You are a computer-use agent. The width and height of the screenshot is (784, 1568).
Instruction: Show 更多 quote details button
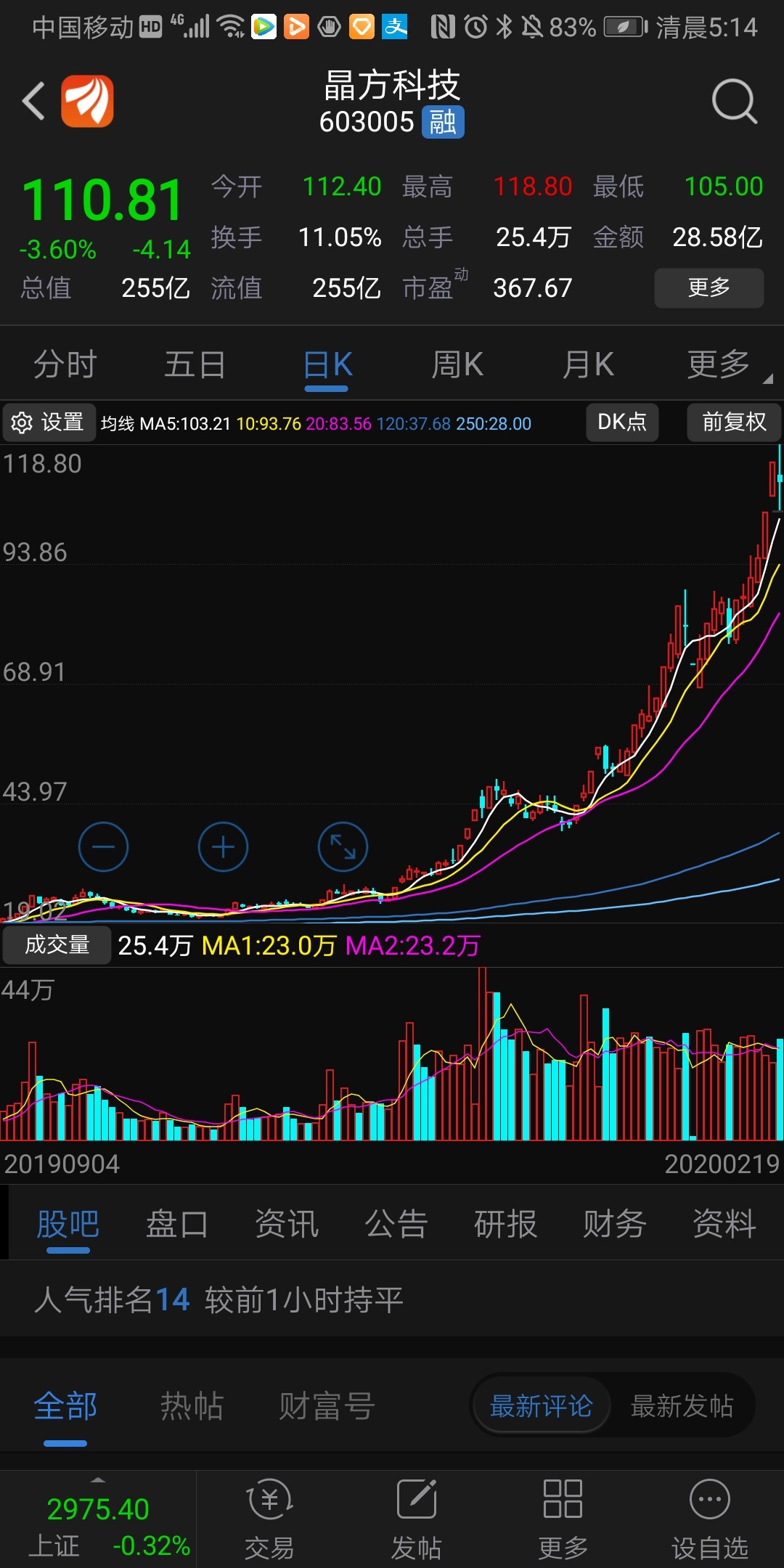(x=709, y=288)
